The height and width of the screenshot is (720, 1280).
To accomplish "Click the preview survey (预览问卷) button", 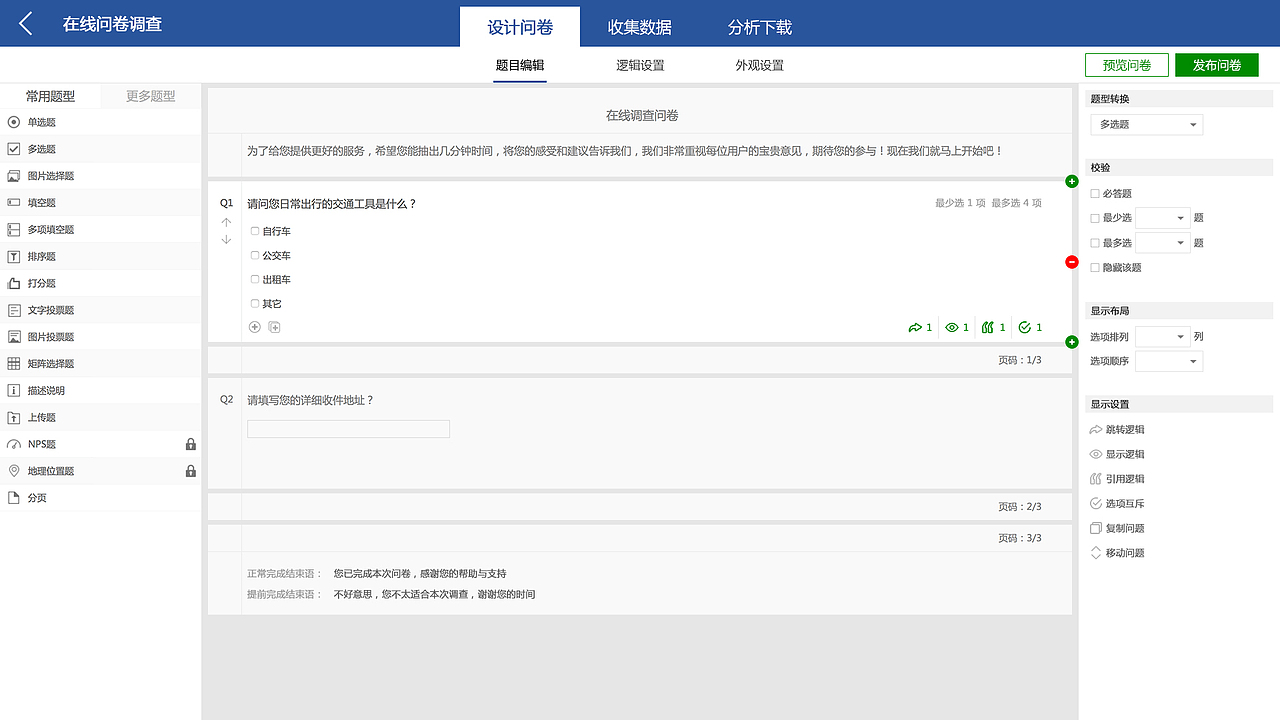I will tap(1126, 64).
